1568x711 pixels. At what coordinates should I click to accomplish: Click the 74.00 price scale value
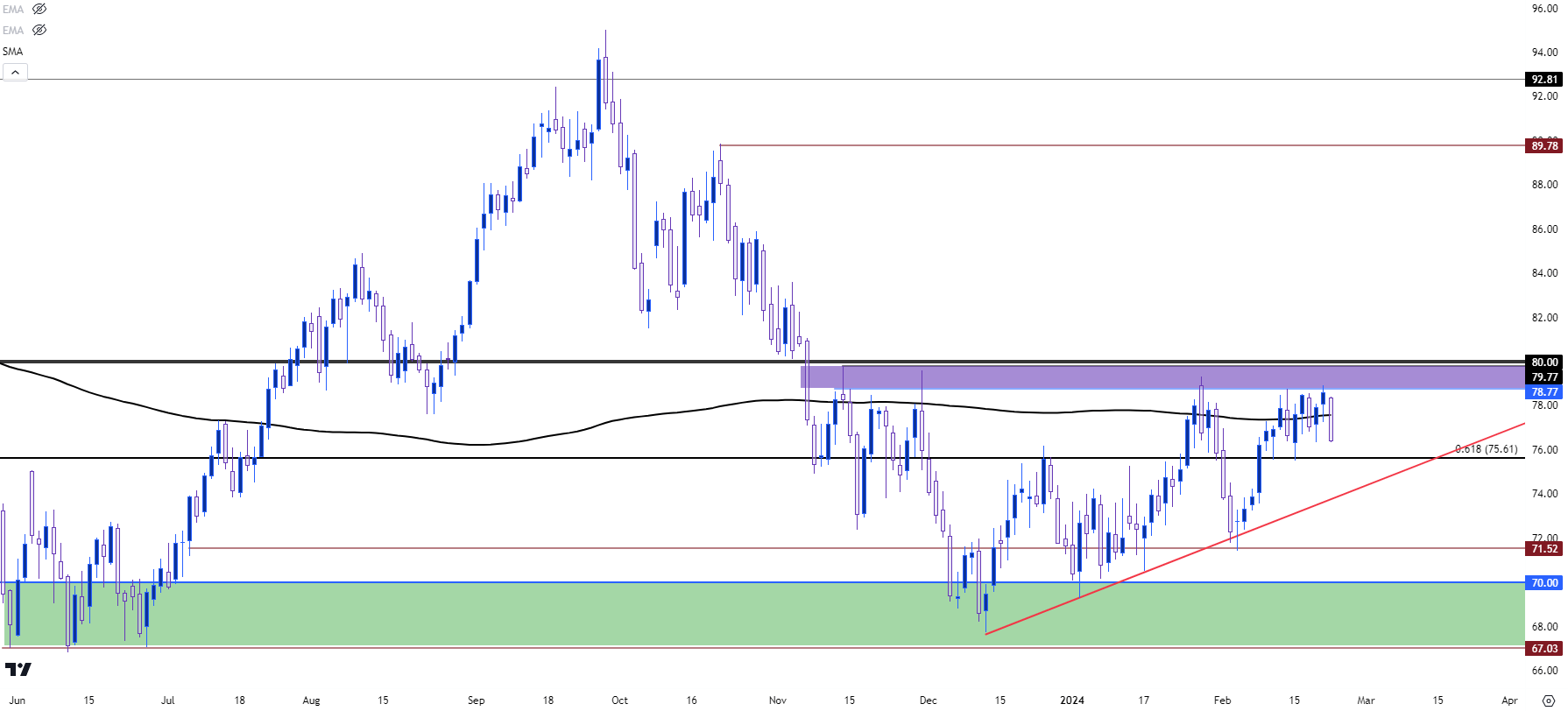coord(1544,494)
